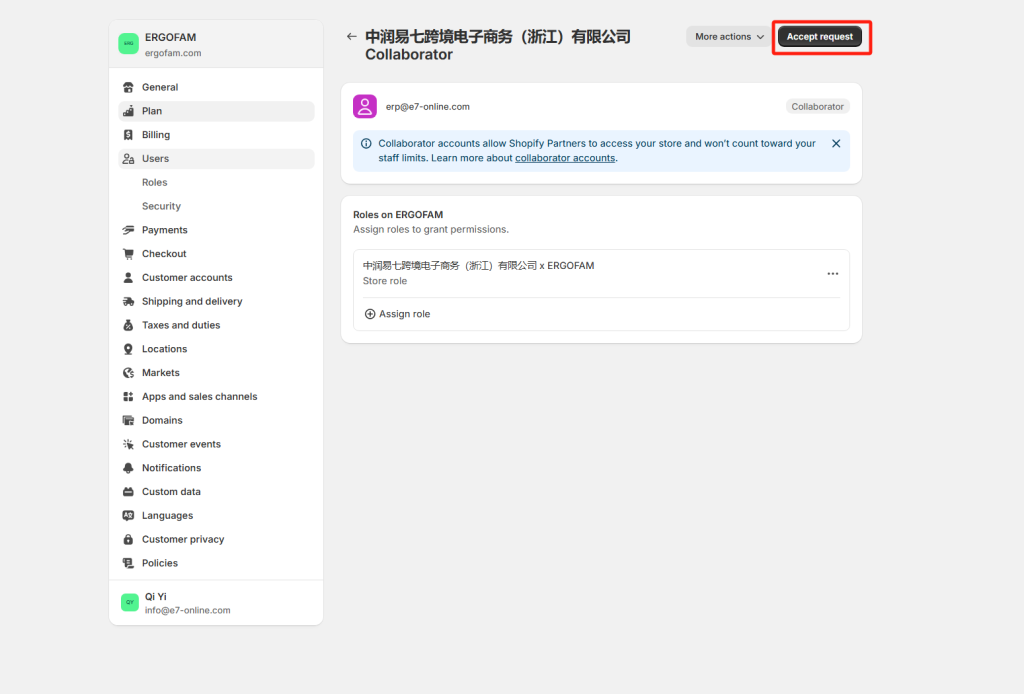Go to the Plan settings page
The width and height of the screenshot is (1024, 694).
point(152,111)
